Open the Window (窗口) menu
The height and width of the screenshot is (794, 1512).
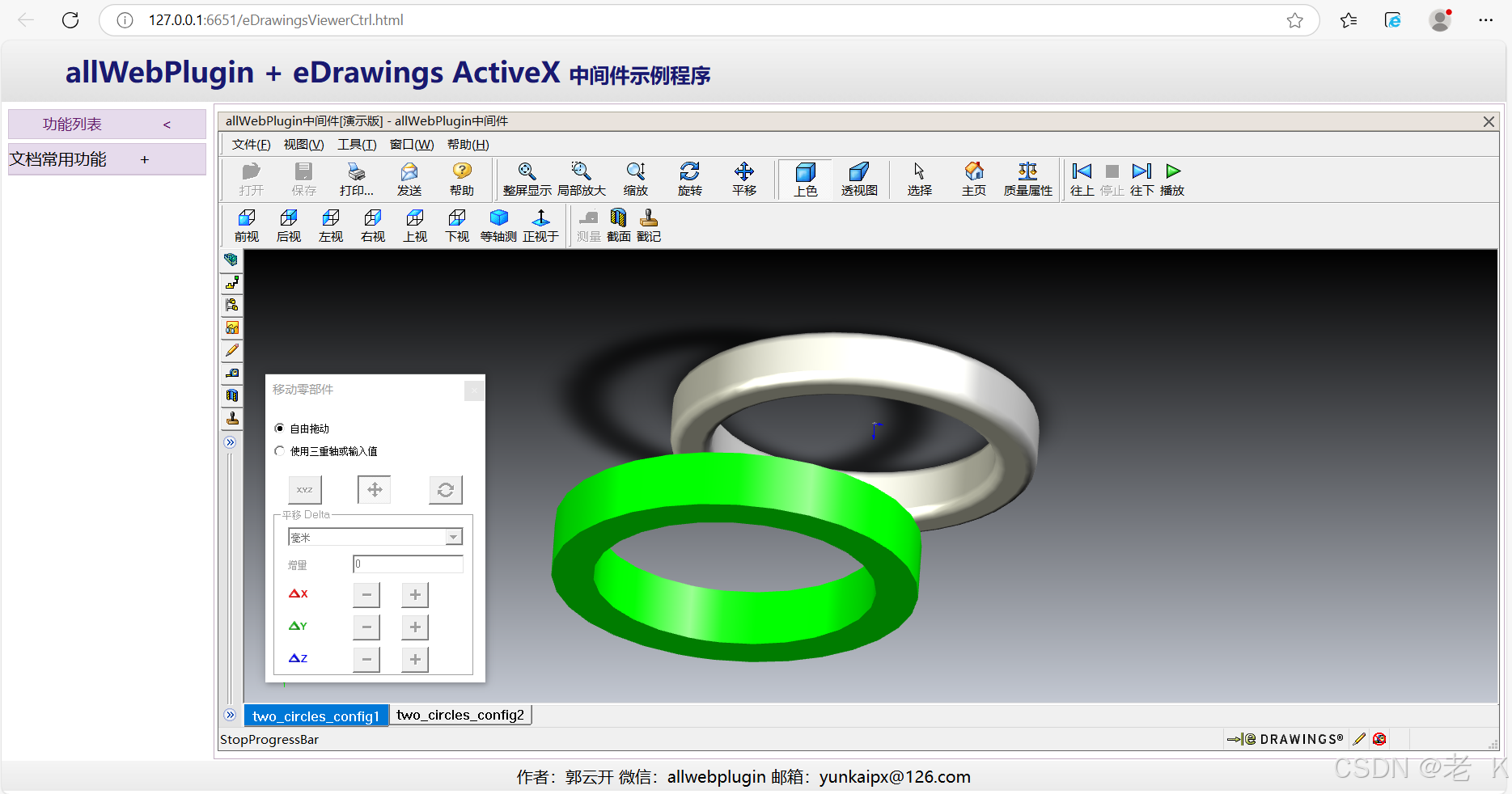412,145
